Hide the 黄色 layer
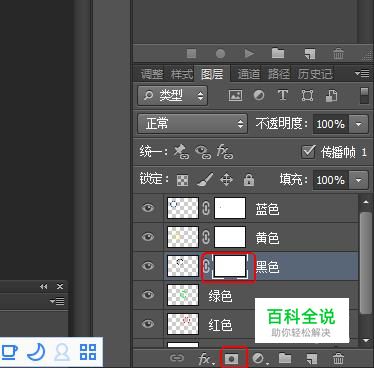The height and width of the screenshot is (368, 374). 148,237
